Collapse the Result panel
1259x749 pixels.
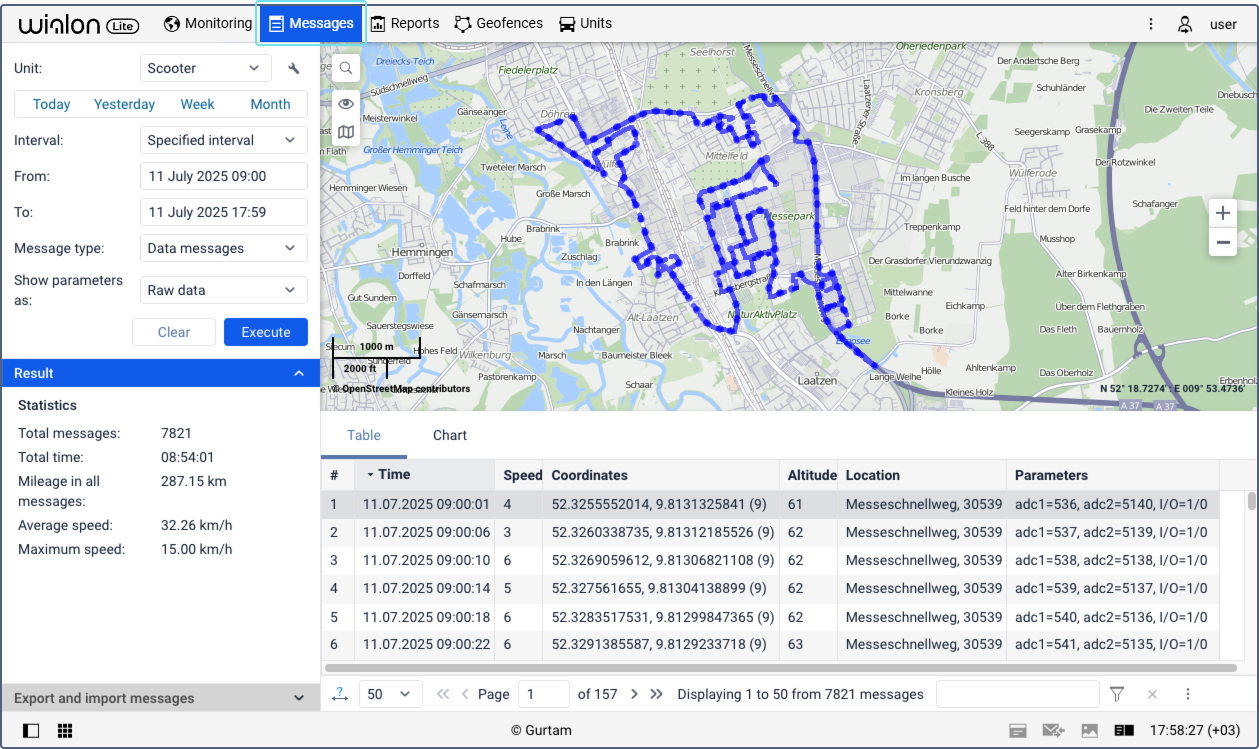click(298, 373)
